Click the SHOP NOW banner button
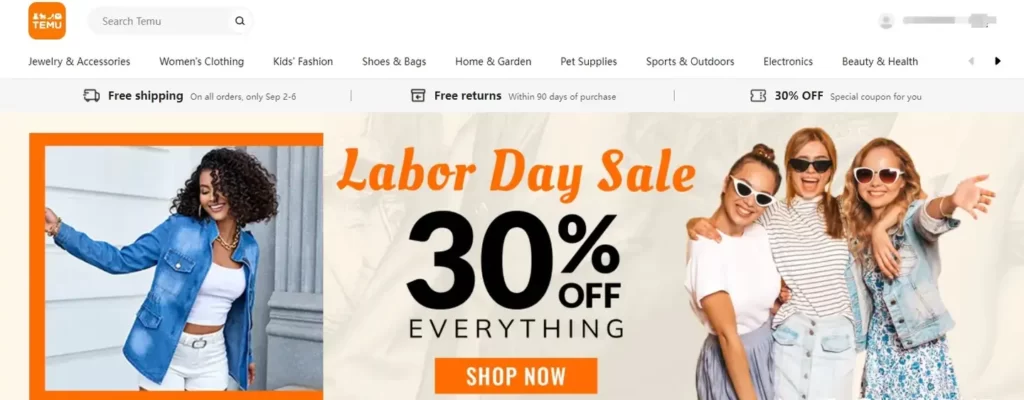Screen dimensions: 1024x400 tap(516, 376)
